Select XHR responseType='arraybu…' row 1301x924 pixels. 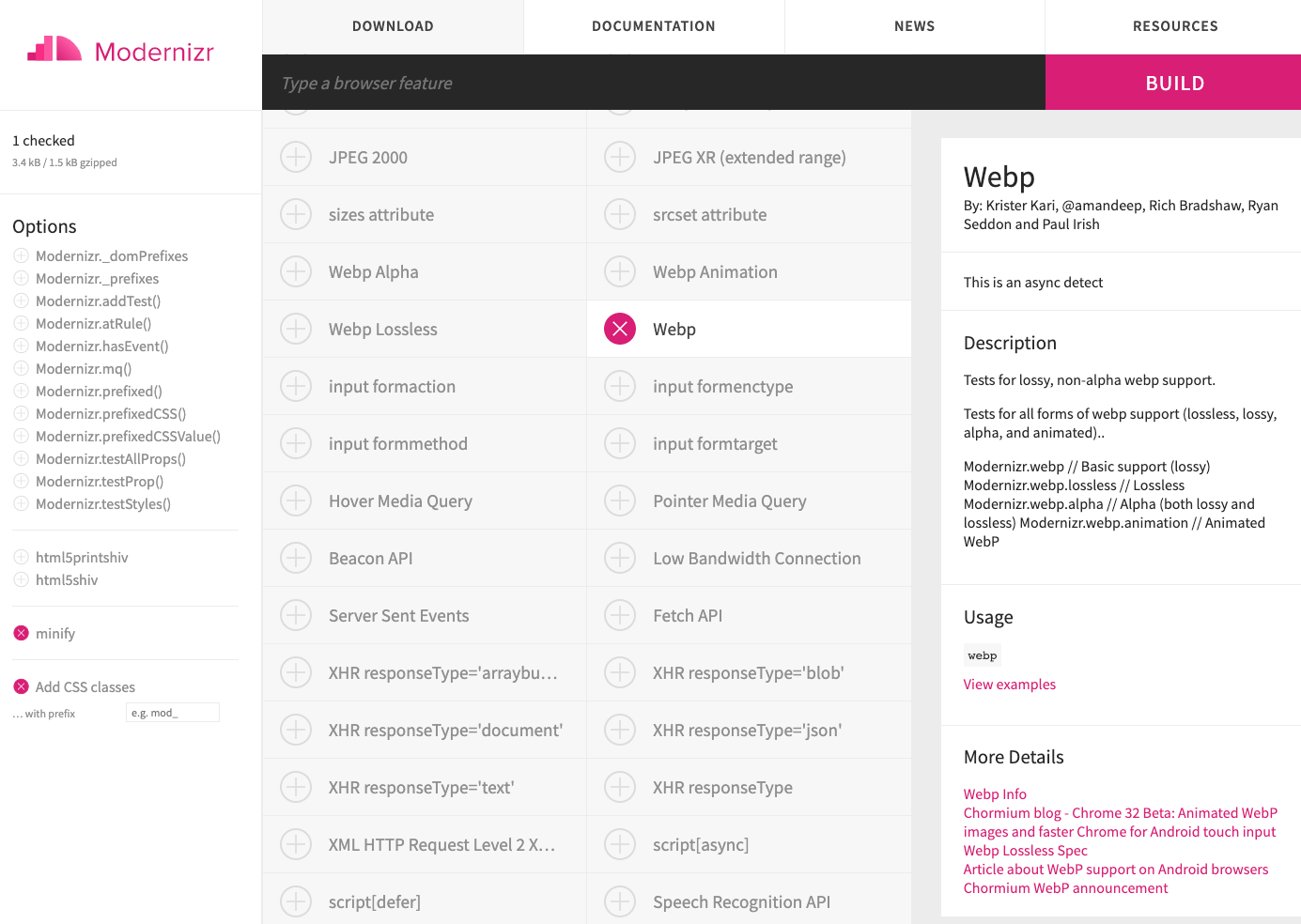425,672
